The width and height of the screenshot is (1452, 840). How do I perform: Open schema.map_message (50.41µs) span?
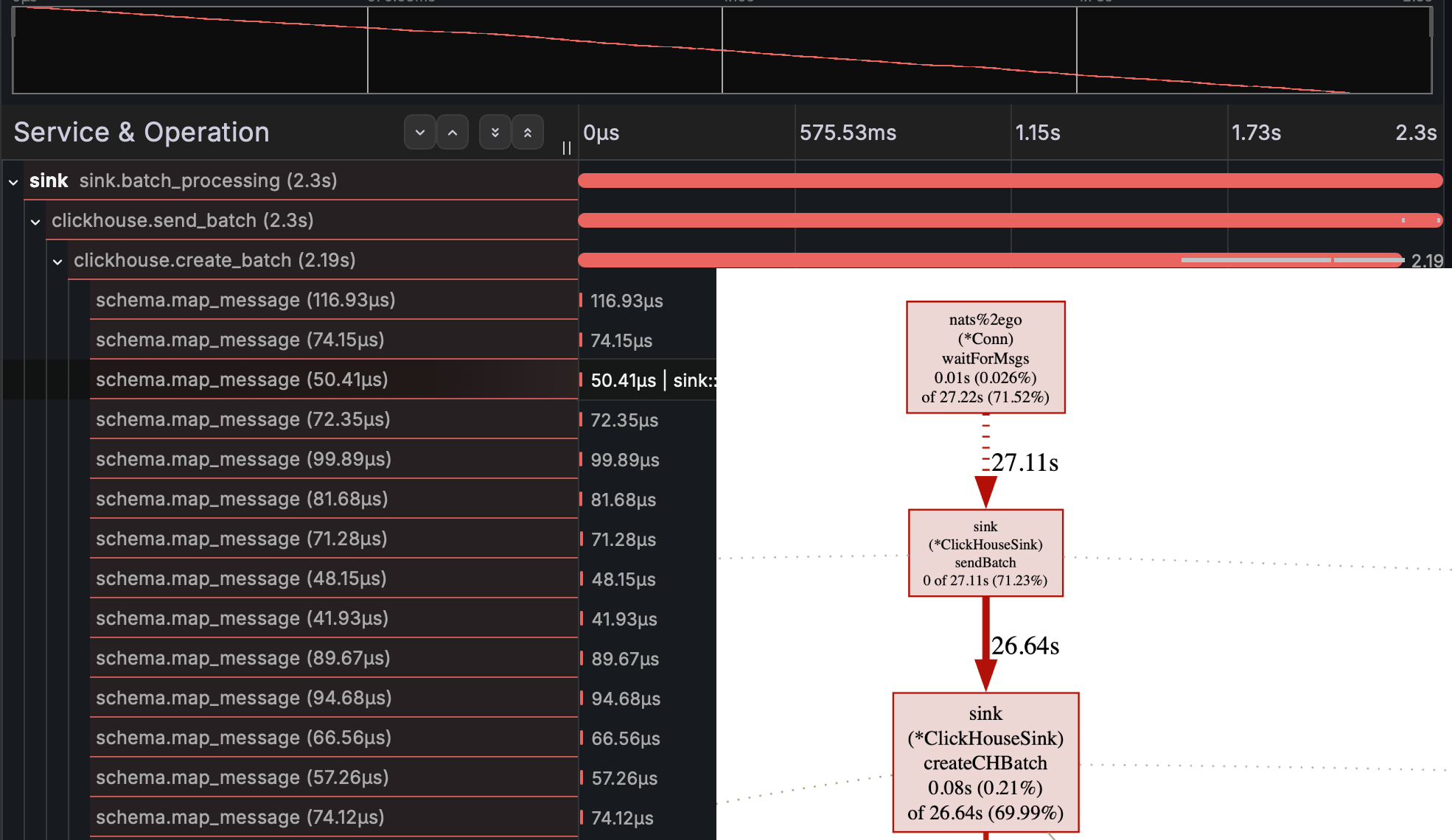click(x=334, y=379)
